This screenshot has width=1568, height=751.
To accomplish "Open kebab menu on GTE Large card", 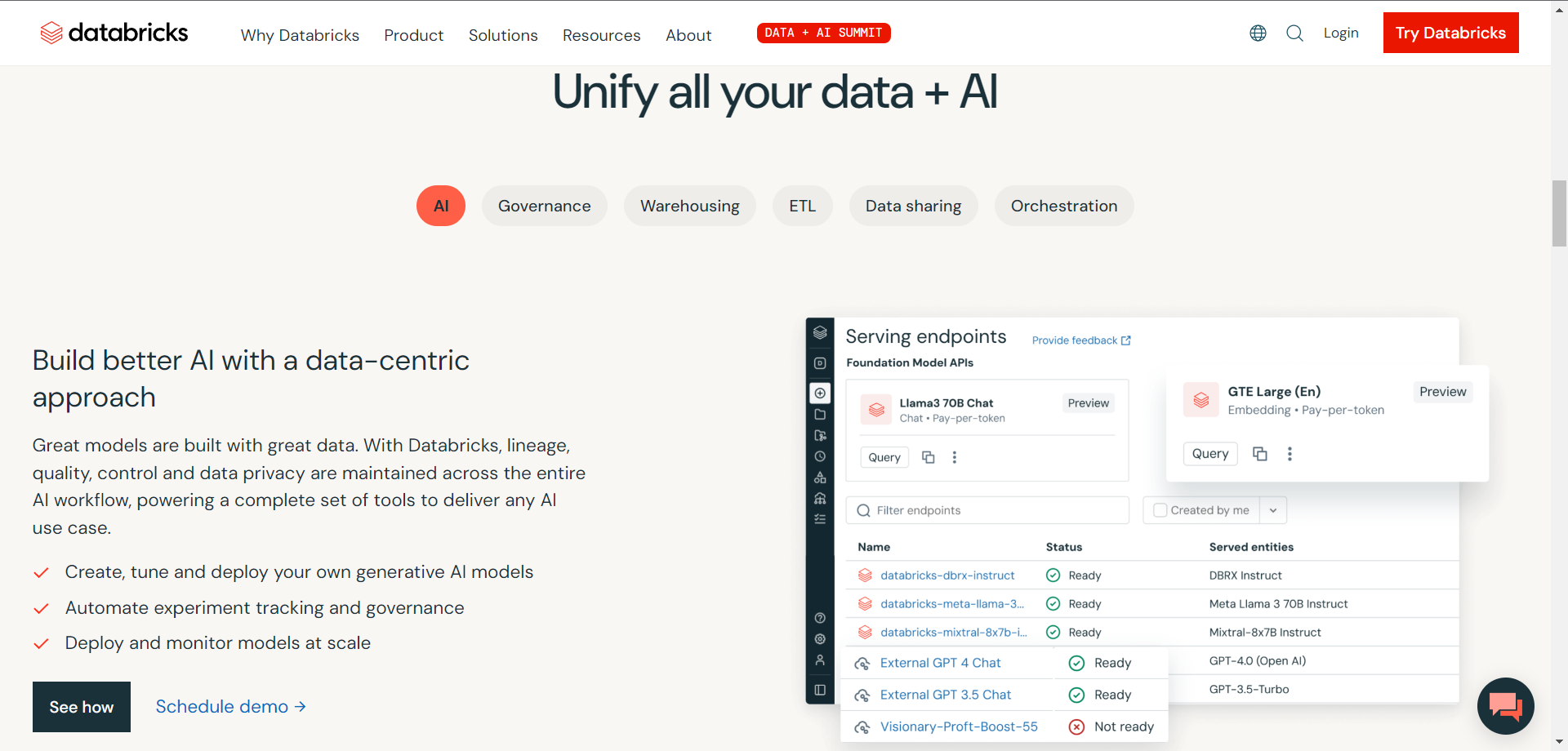I will coord(1290,454).
